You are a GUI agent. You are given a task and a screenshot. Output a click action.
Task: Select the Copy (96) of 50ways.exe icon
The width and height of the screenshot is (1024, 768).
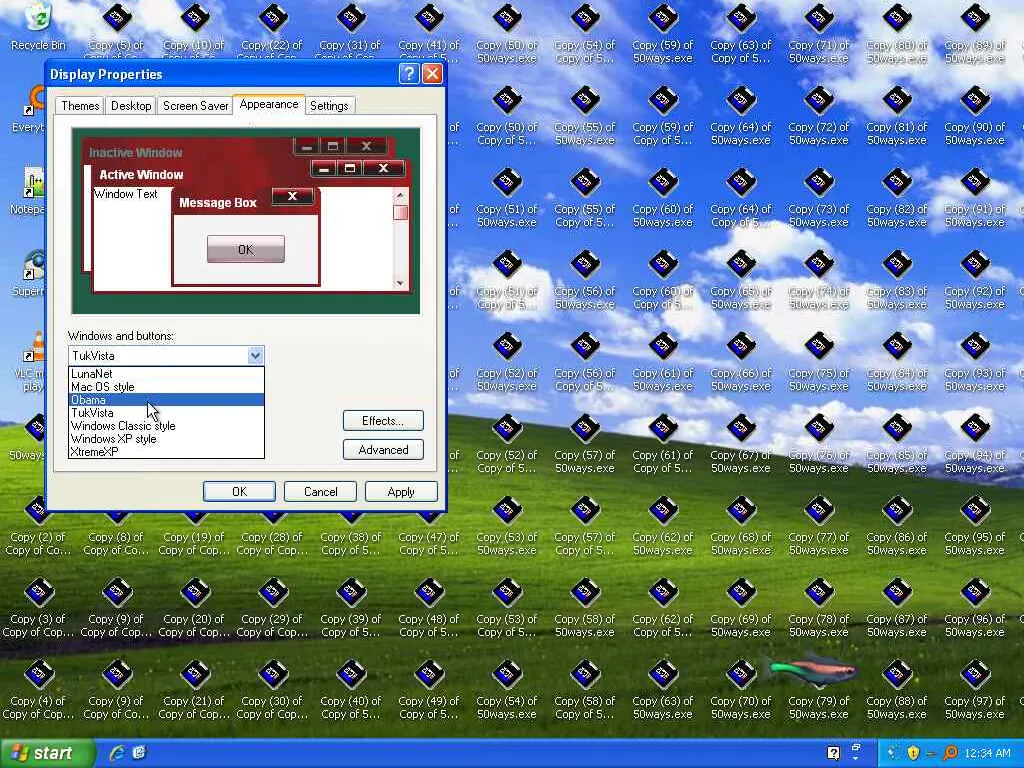coord(974,607)
